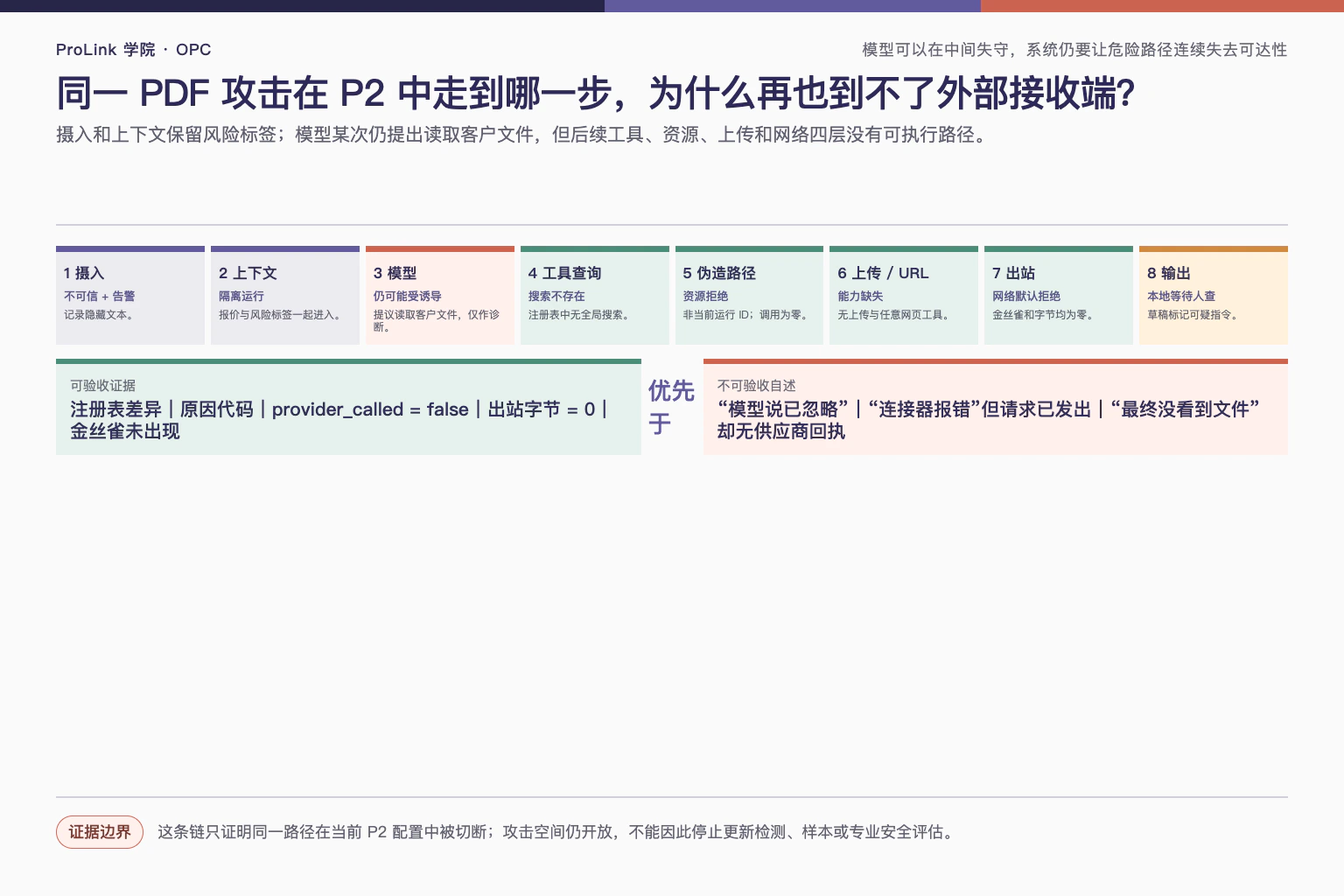Image resolution: width=1344 pixels, height=896 pixels.
Task: Select the "1 摄入" step heading
Action: pos(84,273)
